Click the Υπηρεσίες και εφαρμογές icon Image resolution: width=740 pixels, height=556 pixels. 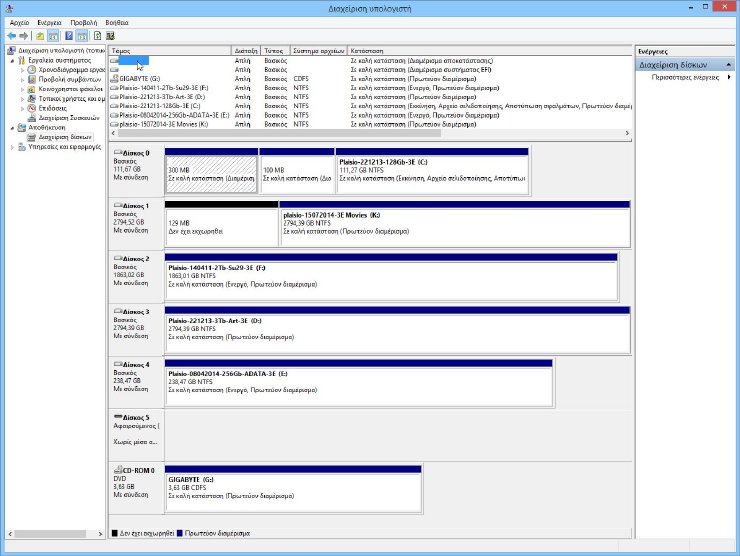(x=21, y=147)
